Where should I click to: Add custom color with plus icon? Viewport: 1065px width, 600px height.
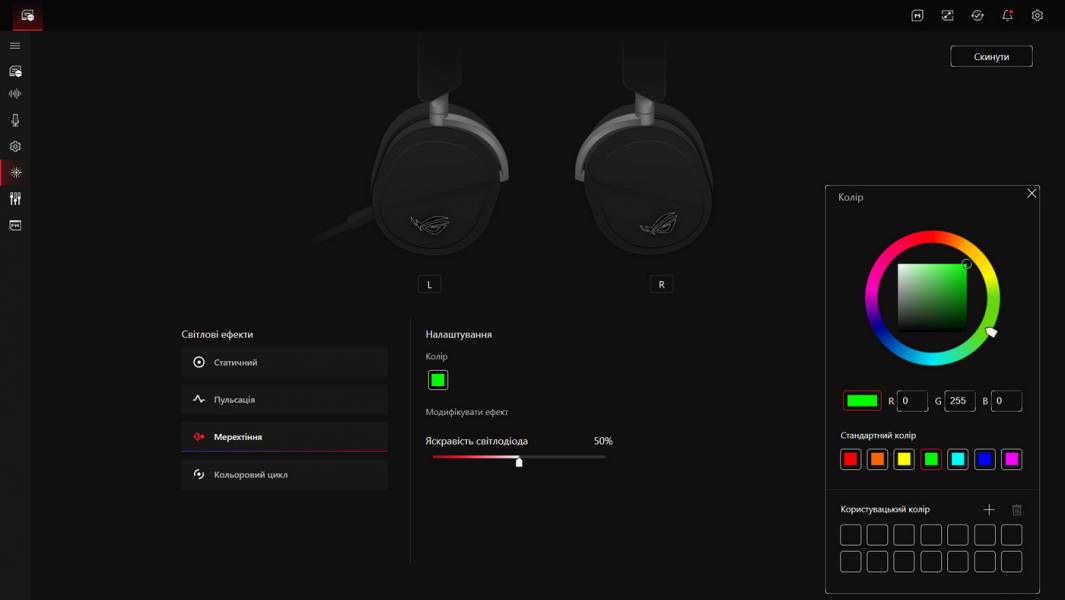tap(989, 510)
